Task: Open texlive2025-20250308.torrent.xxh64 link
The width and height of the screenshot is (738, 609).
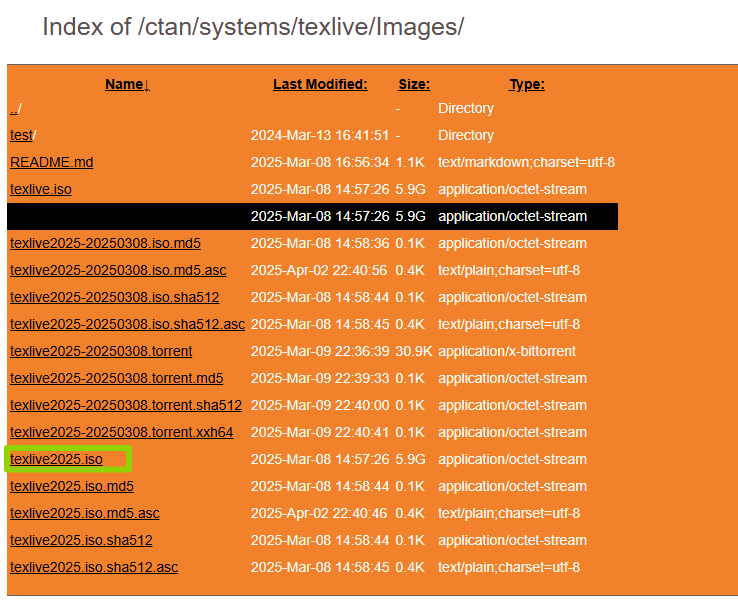Action: [121, 432]
